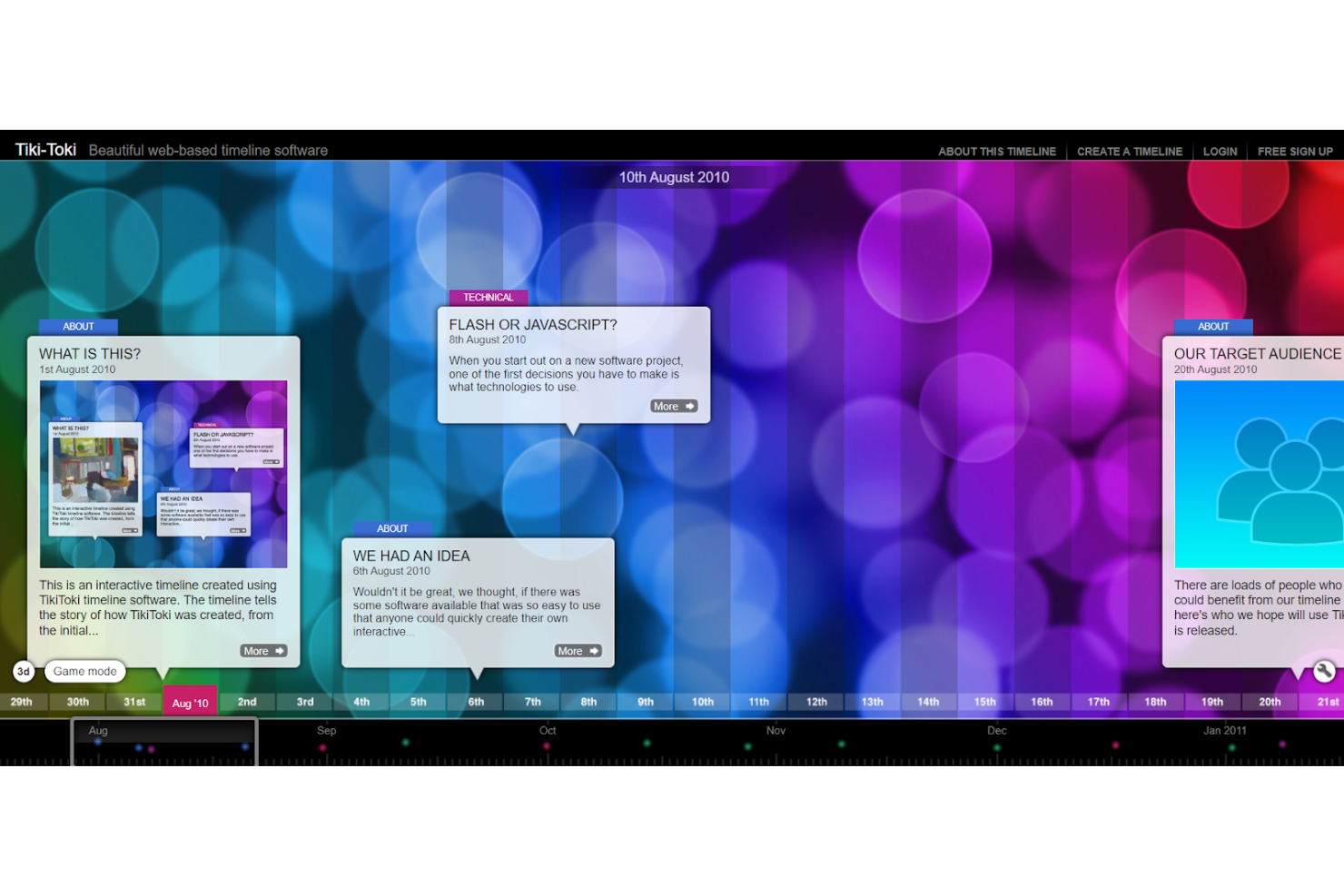Open About This Timeline menu item
This screenshot has width=1344, height=896.
[x=997, y=152]
